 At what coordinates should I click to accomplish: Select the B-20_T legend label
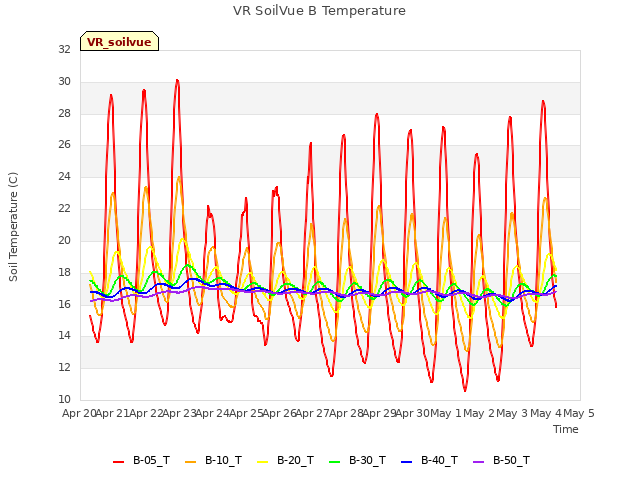click(x=296, y=460)
